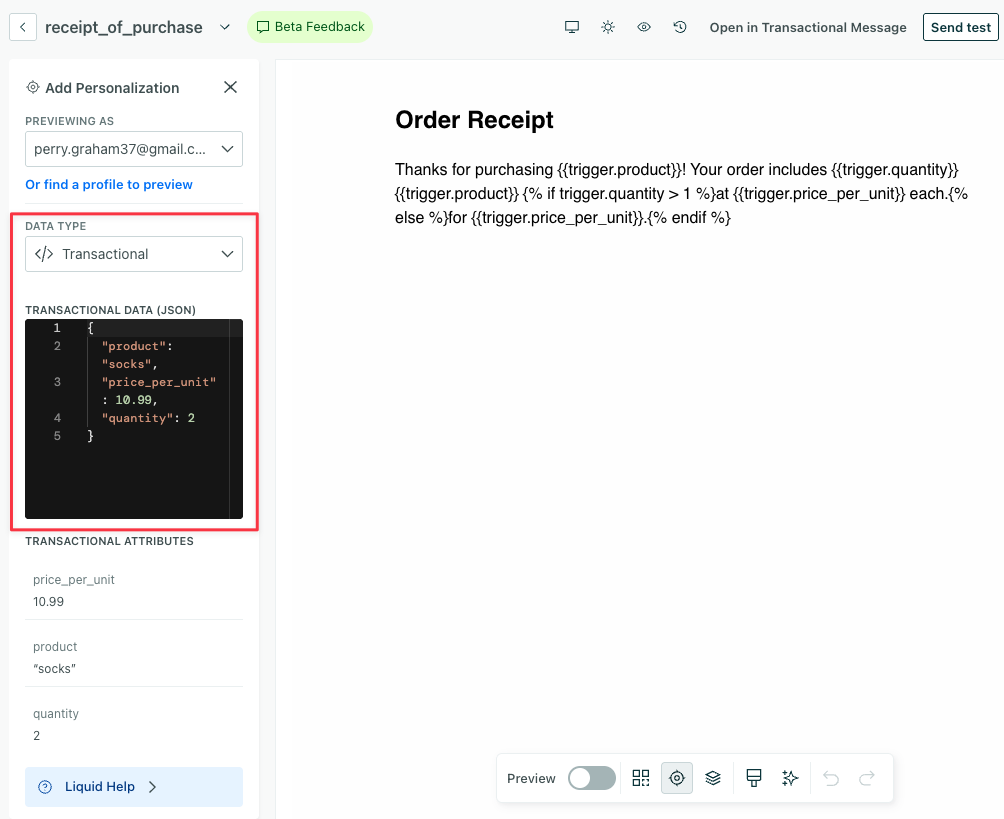
Task: Expand the receipt_of_purchase name dropdown
Action: click(224, 27)
